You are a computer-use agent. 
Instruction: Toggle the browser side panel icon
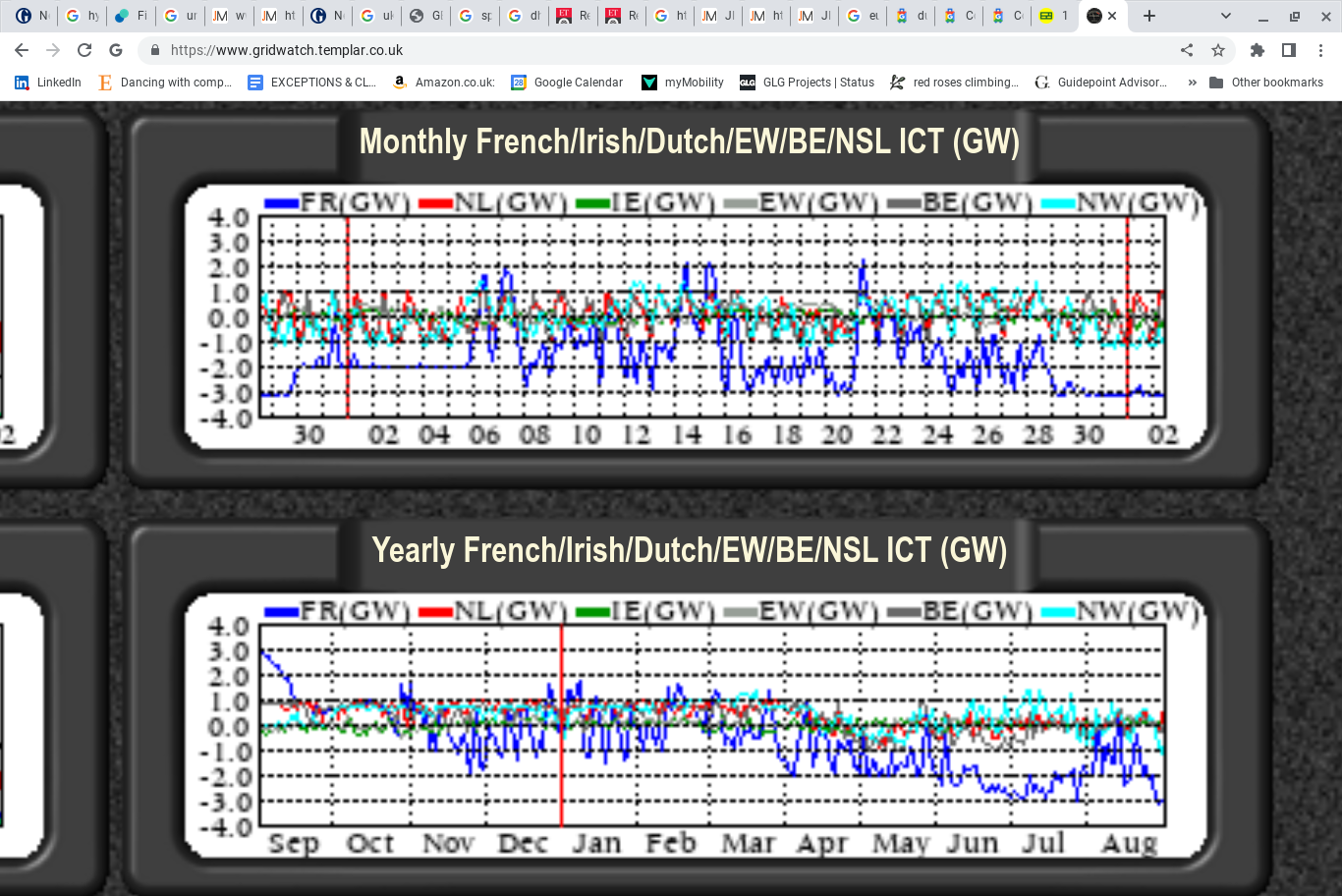click(1289, 50)
